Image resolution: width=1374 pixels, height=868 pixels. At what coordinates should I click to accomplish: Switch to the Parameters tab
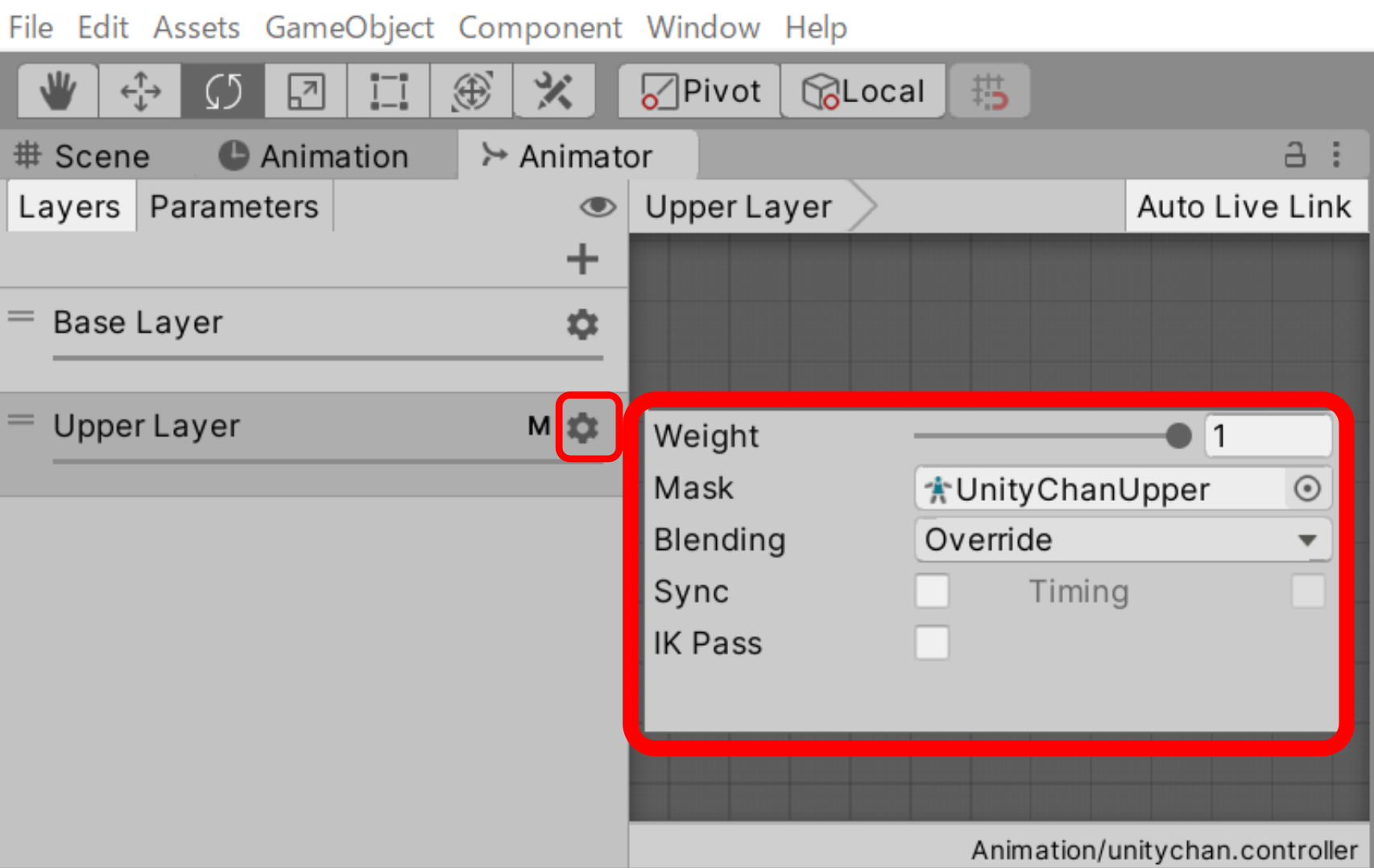pos(234,207)
